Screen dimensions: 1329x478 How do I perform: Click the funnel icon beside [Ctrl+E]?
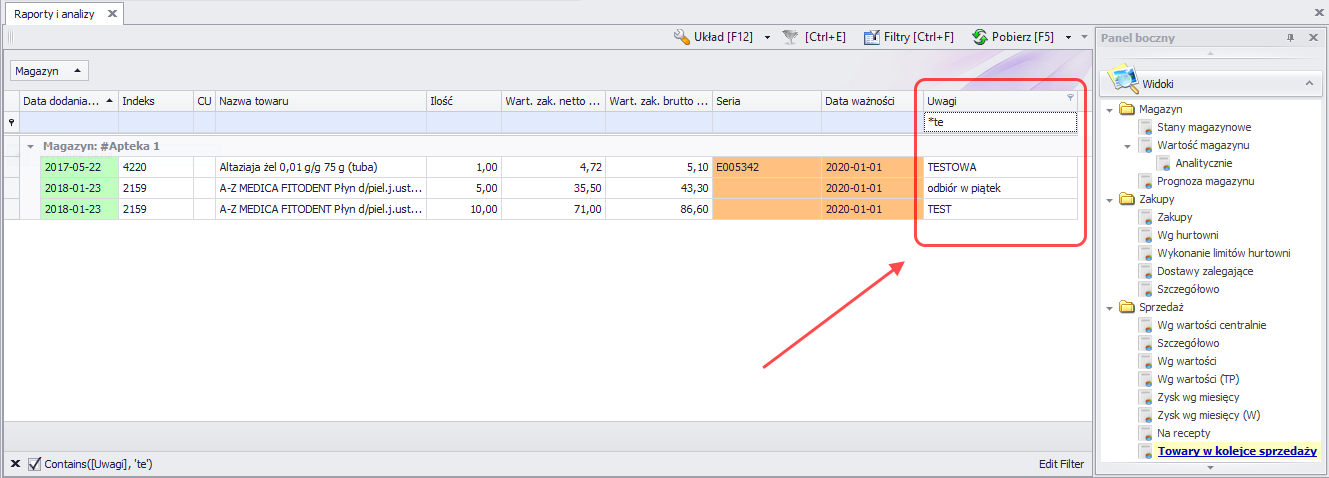(x=791, y=37)
